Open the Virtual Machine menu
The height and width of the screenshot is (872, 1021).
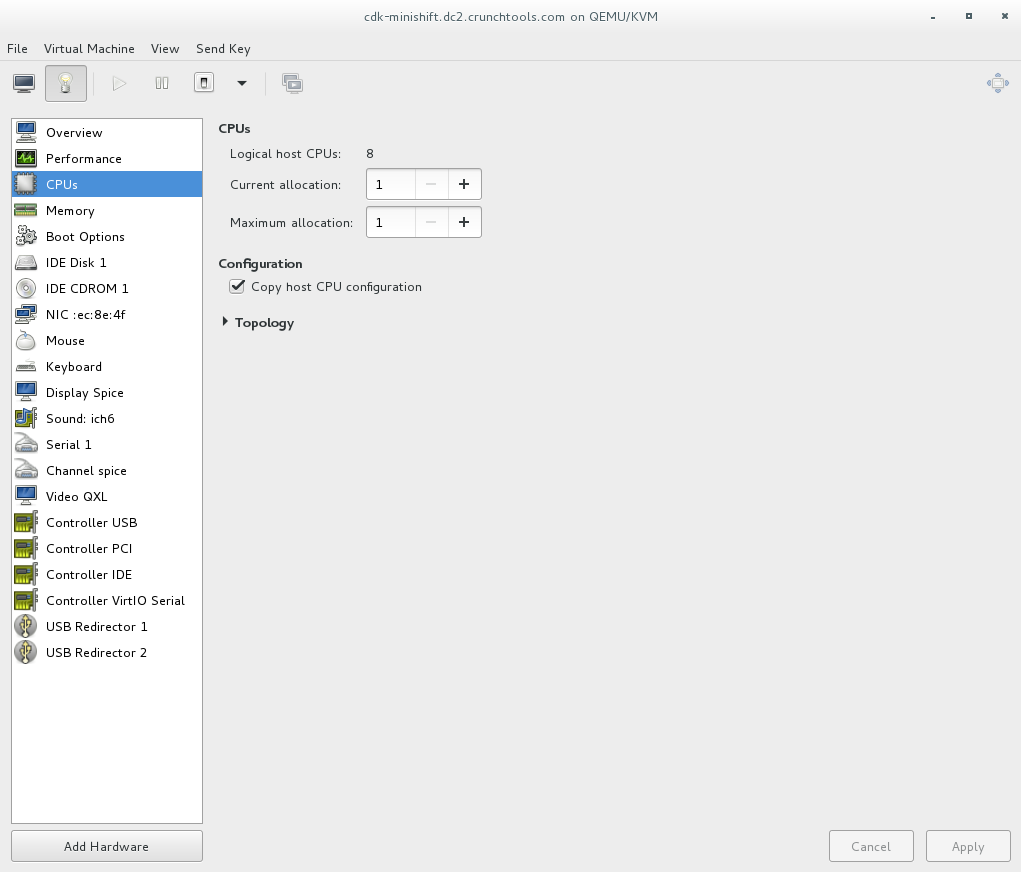[x=89, y=48]
